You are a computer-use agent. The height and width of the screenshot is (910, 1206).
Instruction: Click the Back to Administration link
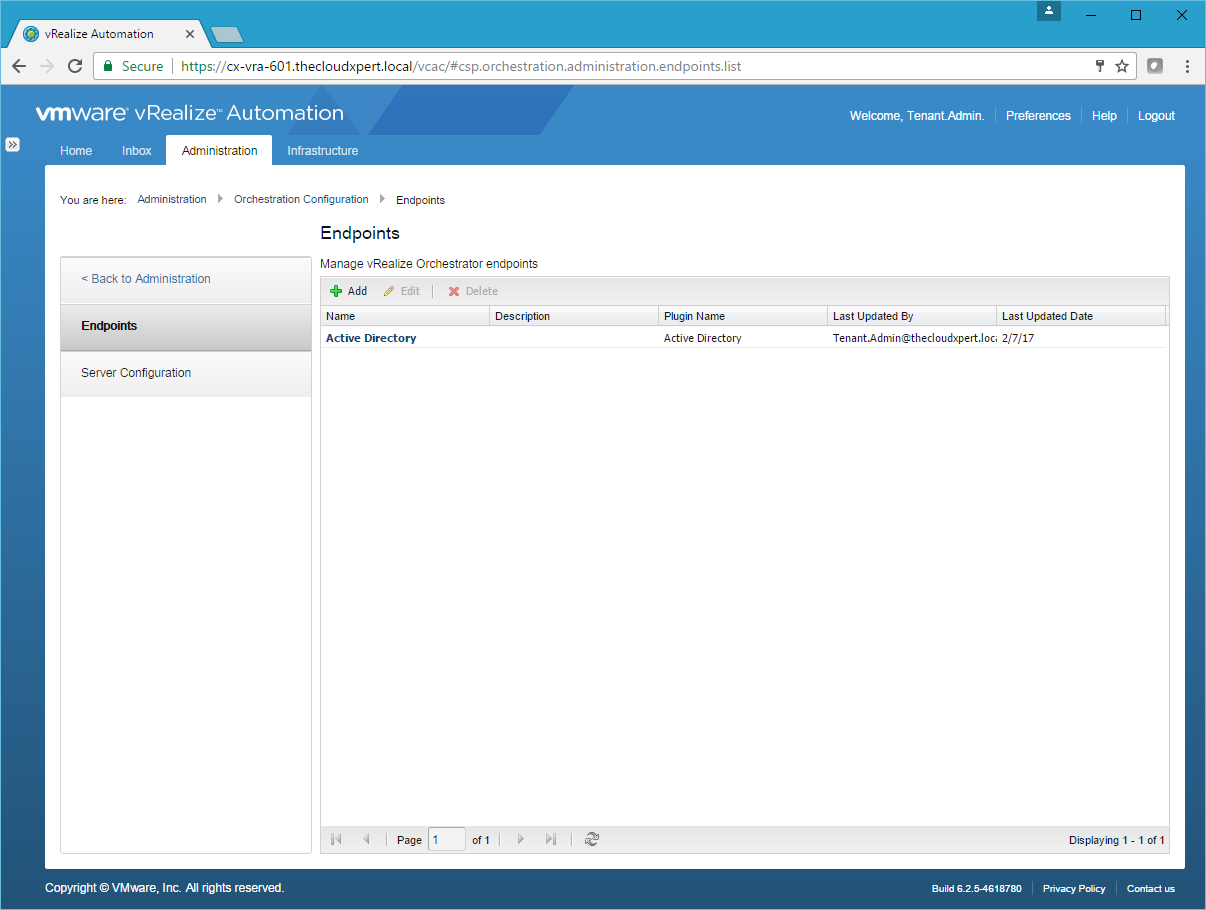pos(146,279)
